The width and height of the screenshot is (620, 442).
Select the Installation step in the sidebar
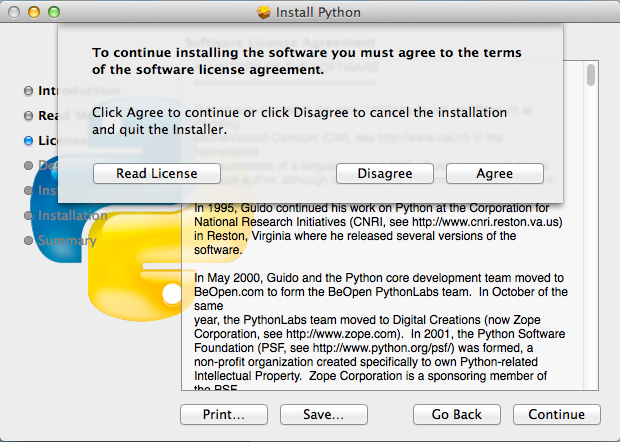tap(72, 215)
